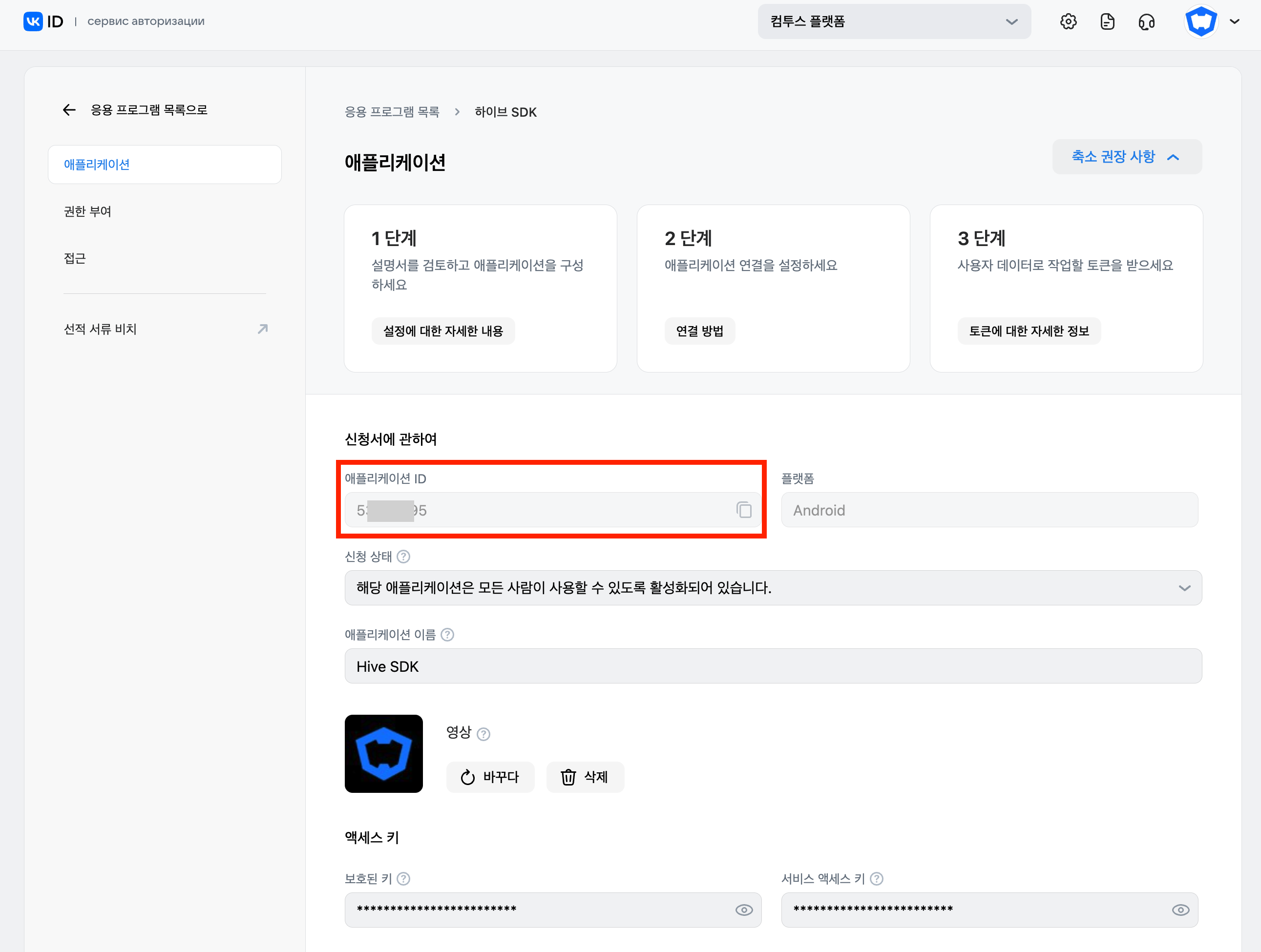The height and width of the screenshot is (952, 1261).
Task: Open the documentation file icon in header
Action: tap(1107, 21)
